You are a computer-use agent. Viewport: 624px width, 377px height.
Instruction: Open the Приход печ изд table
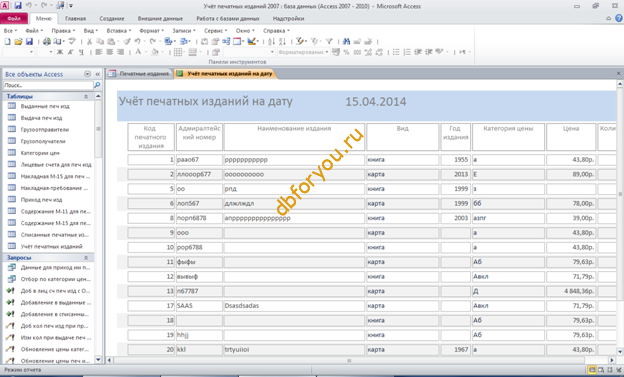[41, 199]
